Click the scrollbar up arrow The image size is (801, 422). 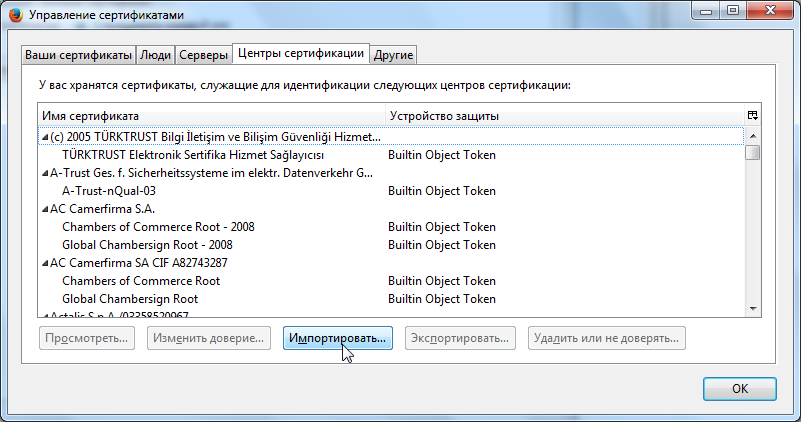click(753, 136)
